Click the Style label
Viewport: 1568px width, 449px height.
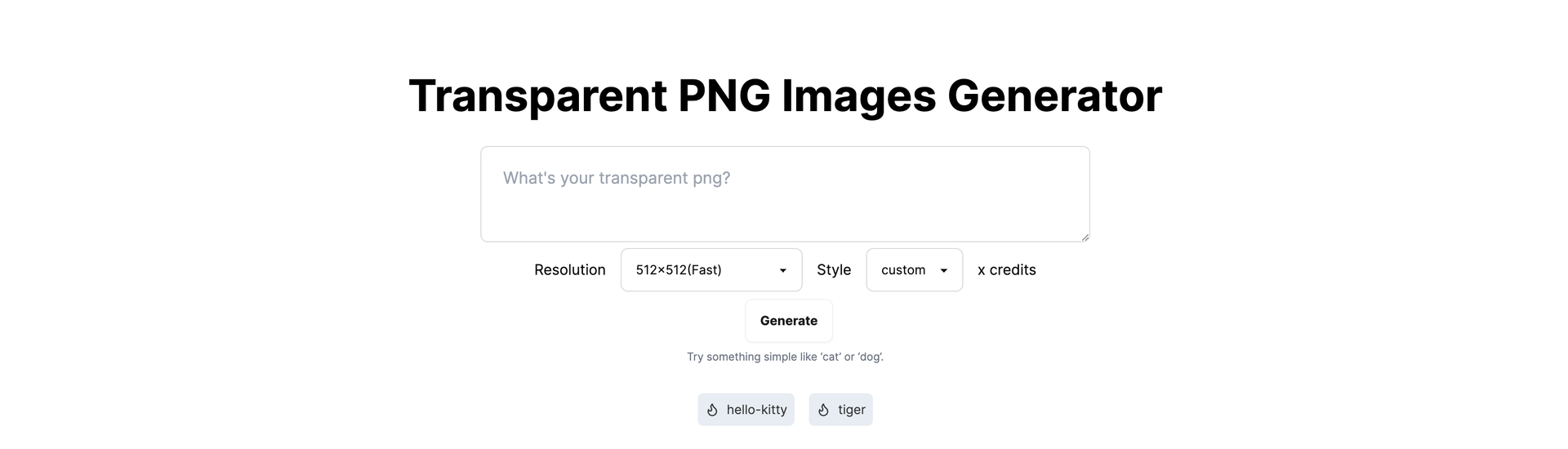834,270
